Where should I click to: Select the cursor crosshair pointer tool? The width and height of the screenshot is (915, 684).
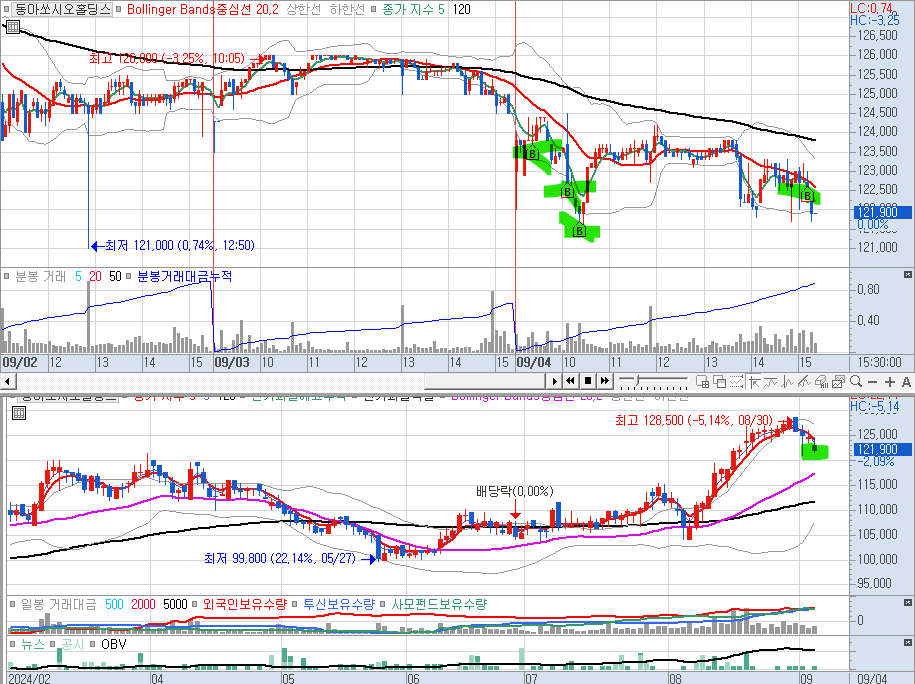(x=754, y=382)
